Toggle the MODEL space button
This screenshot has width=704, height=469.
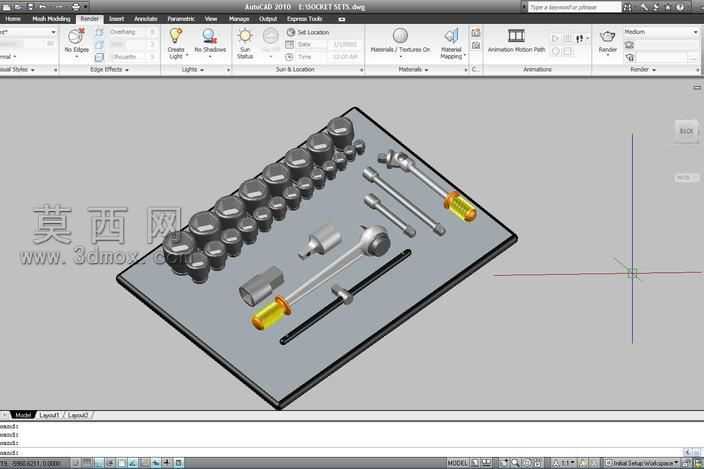(458, 463)
